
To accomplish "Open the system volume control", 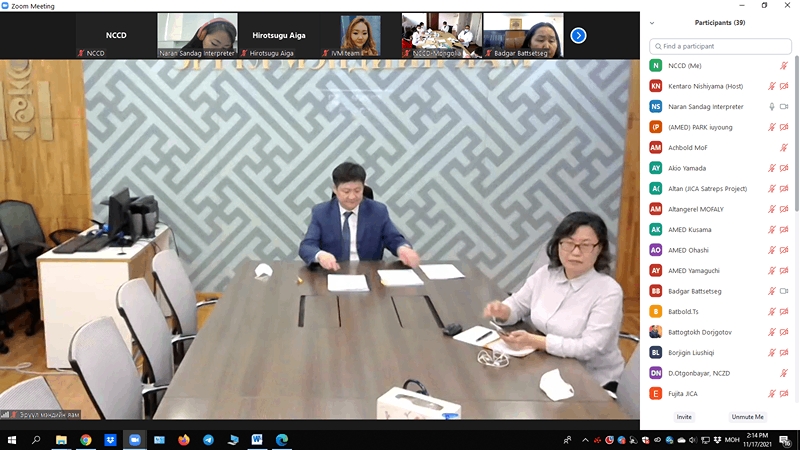I will pyautogui.click(x=693, y=440).
